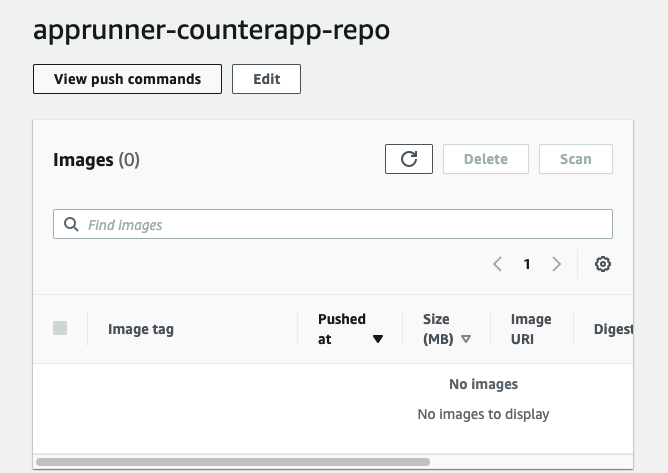Click the Pushed at column label

[x=342, y=329]
